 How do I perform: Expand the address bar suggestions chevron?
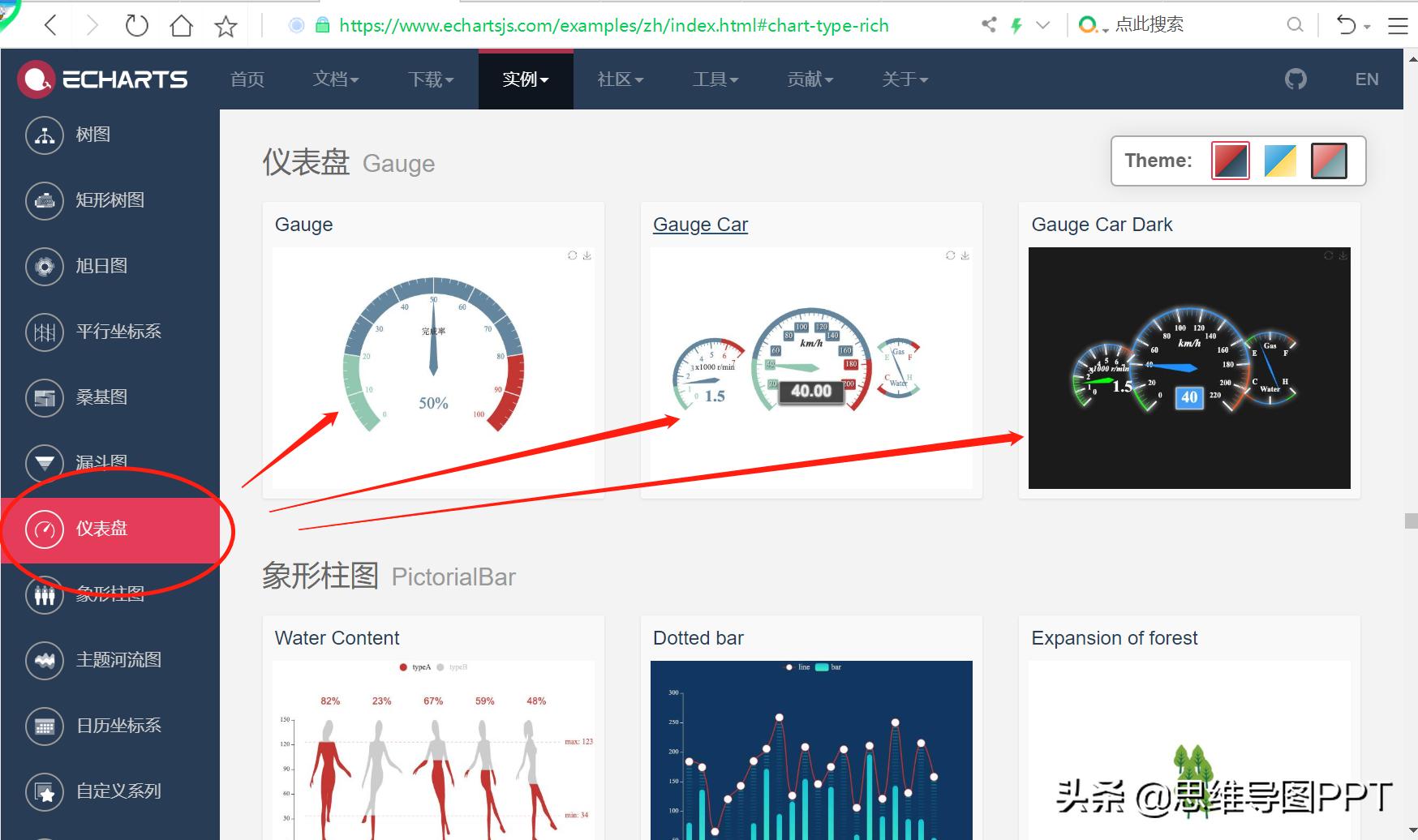[1043, 24]
